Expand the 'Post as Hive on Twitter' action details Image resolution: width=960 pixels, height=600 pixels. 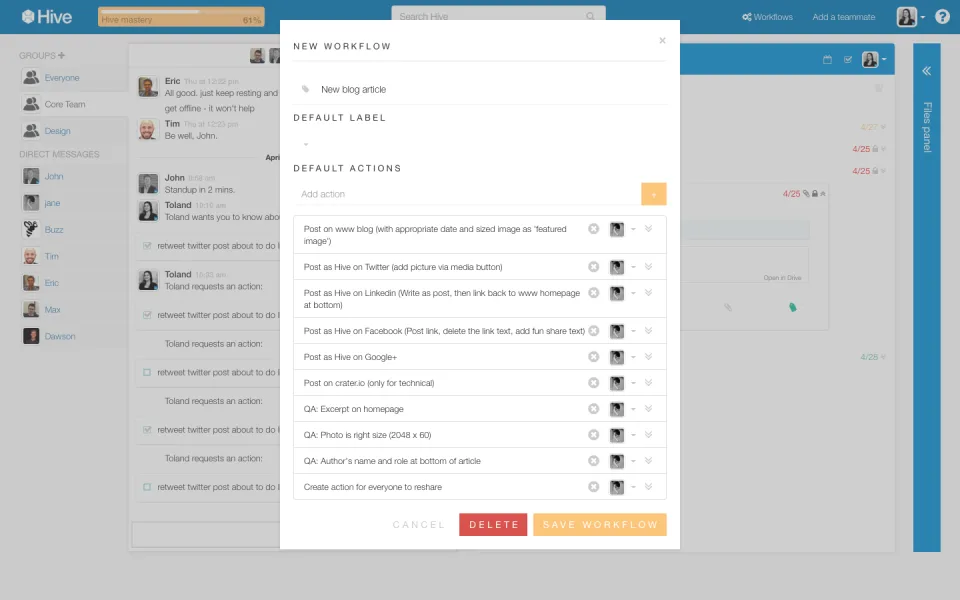pyautogui.click(x=648, y=267)
